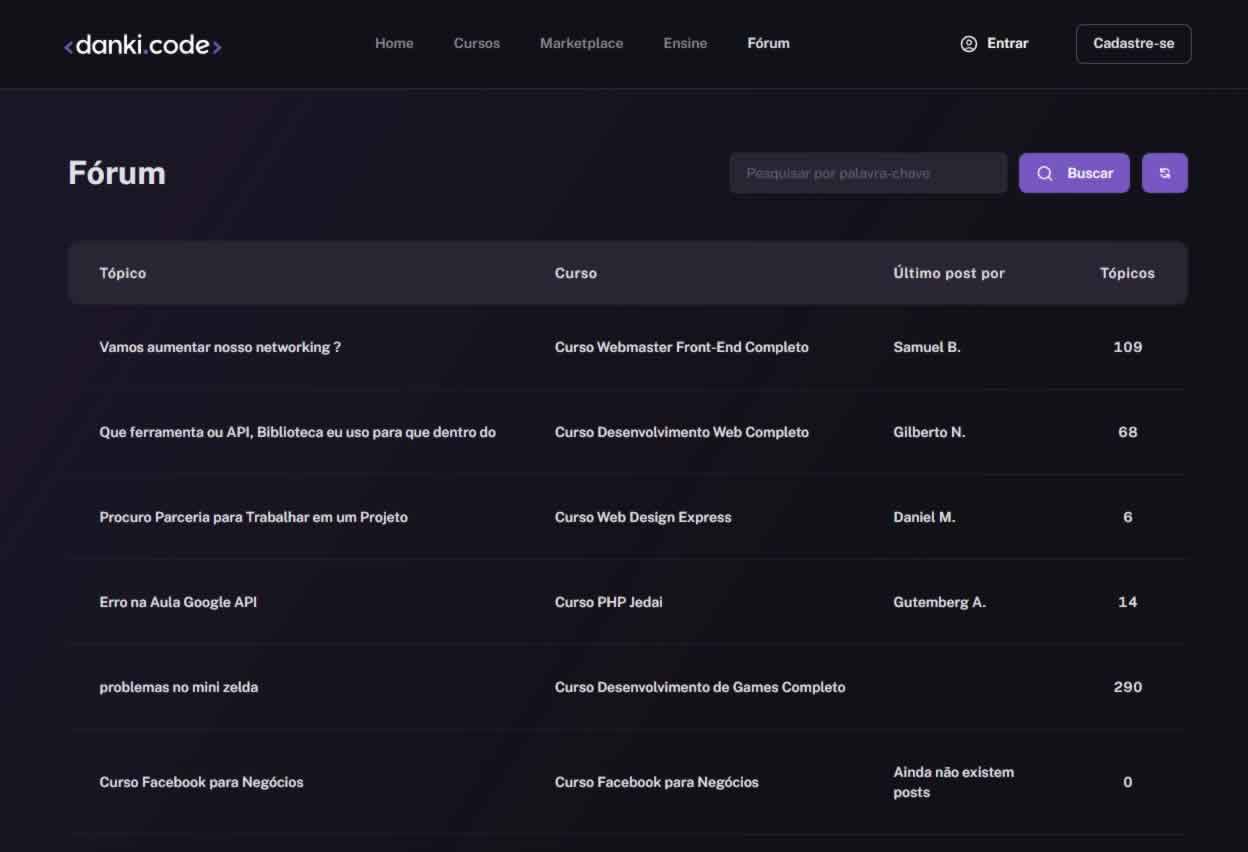
Task: Go to the Cursos navigation link
Action: click(476, 44)
